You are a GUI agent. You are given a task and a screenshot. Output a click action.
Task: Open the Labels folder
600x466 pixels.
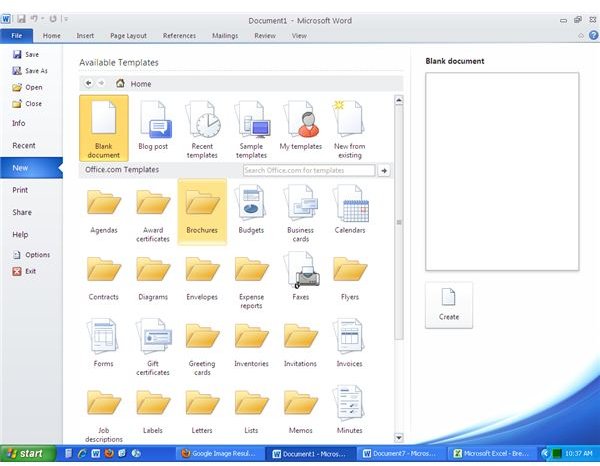pos(153,411)
